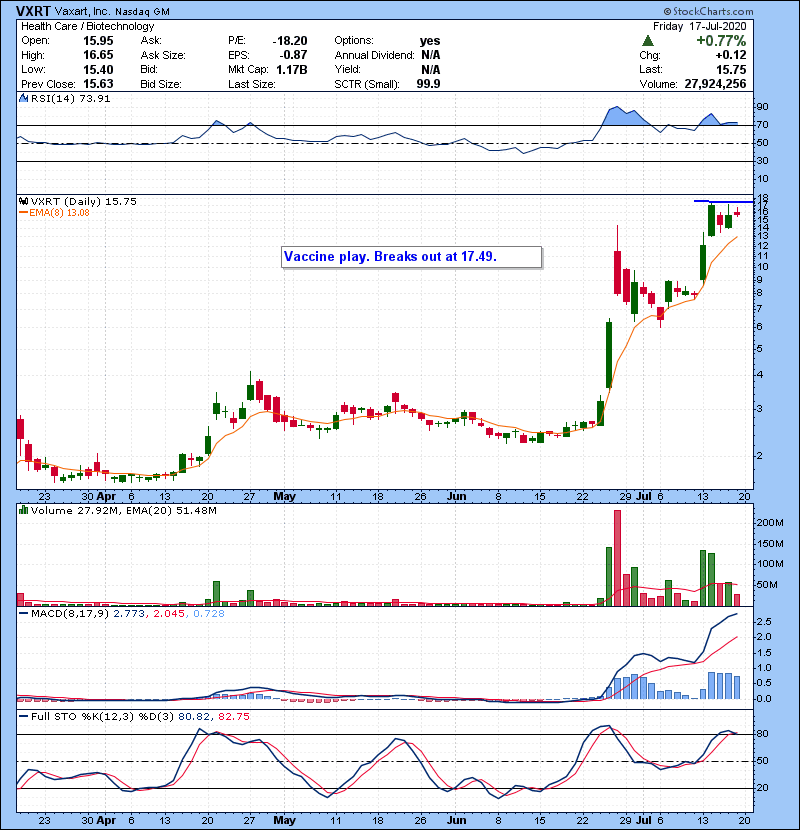Click the candlestick icon beside VXRT (Daily)

(x=23, y=201)
